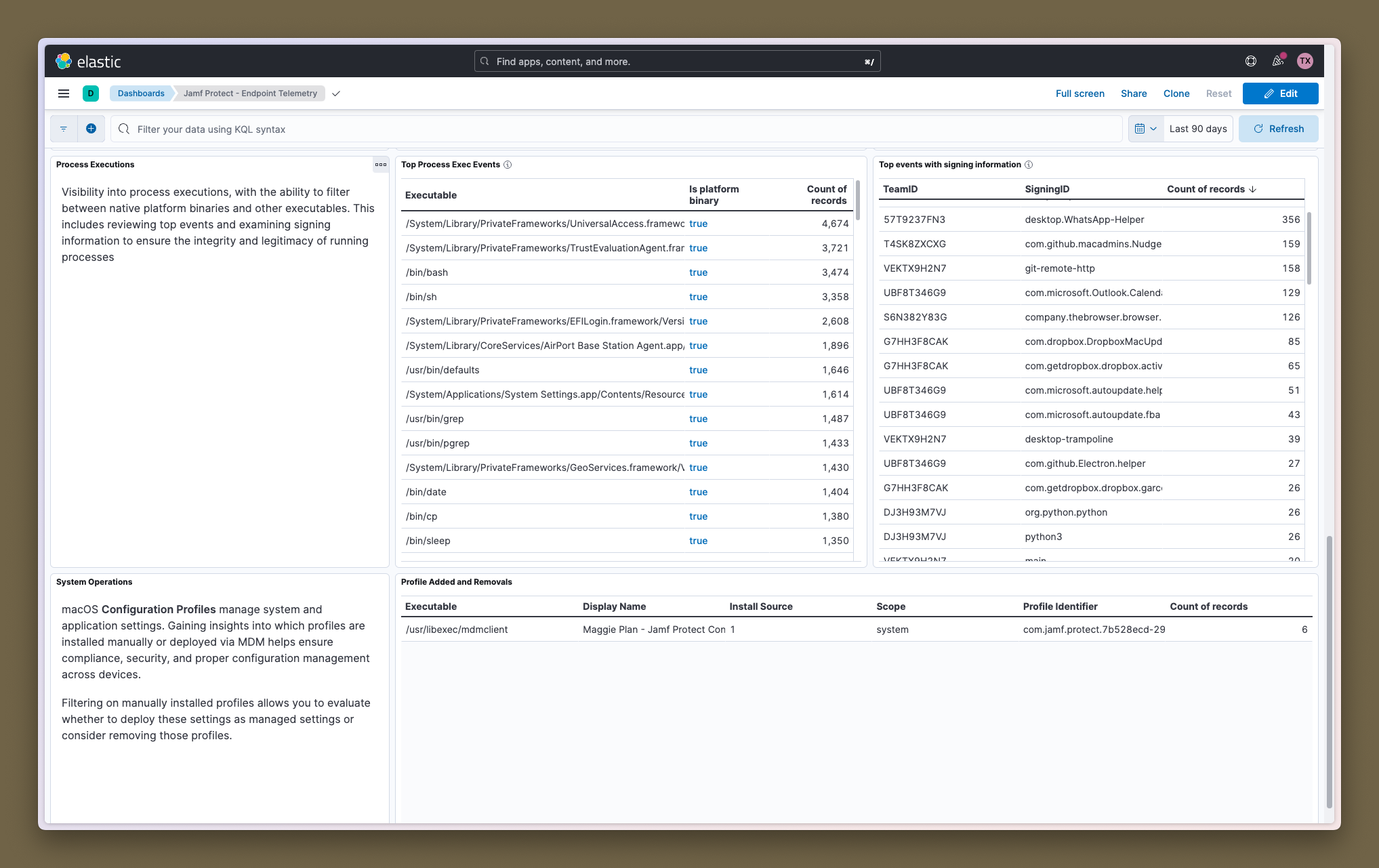
Task: Navigate to Dashboards via the breadcrumb
Action: [140, 94]
